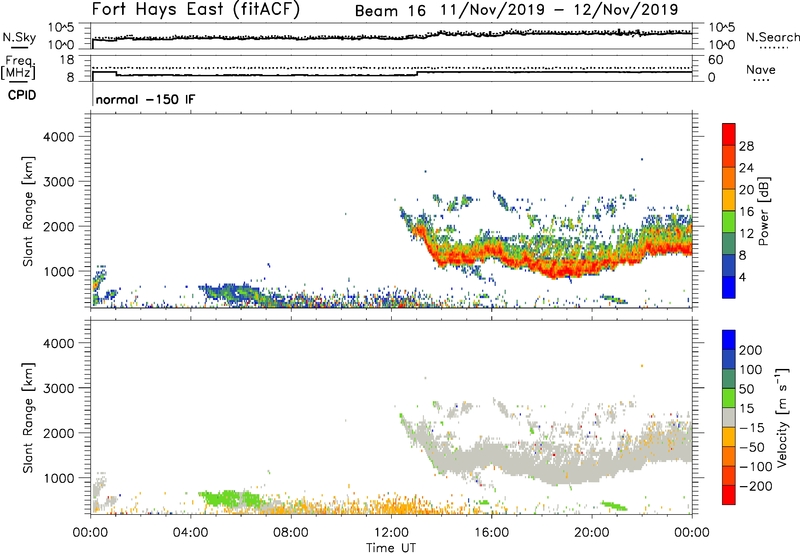Click '4000' on the power panel range axis
The width and height of the screenshot is (800, 554).
(x=58, y=137)
